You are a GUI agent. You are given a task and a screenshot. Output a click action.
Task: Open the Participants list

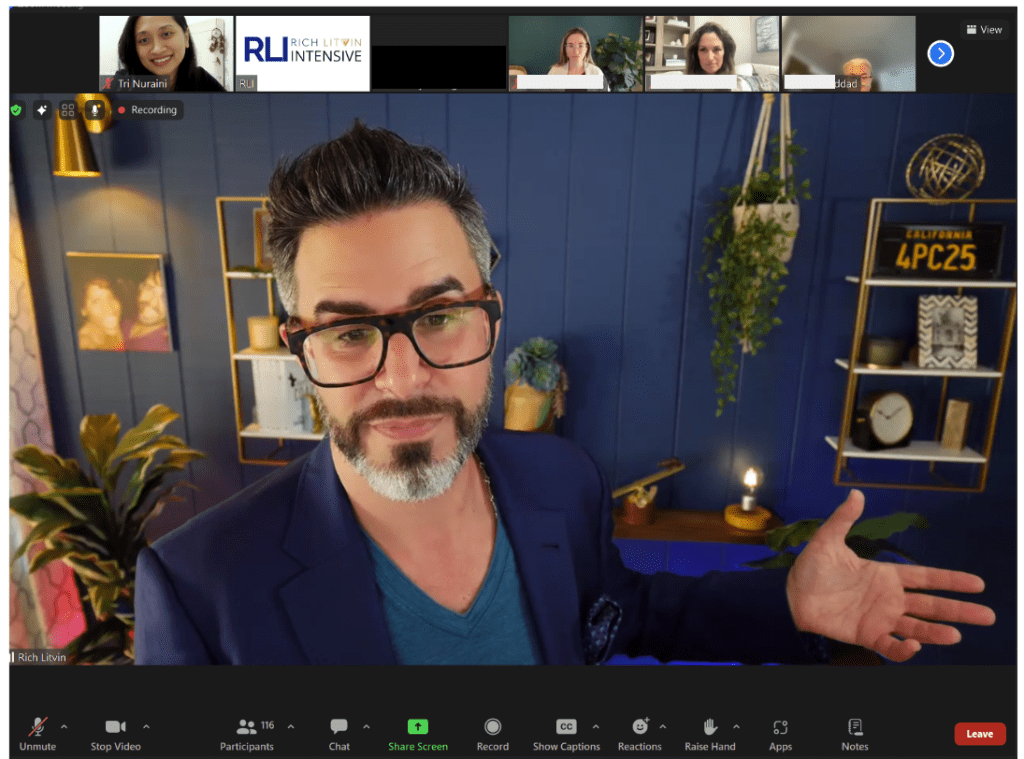click(247, 727)
